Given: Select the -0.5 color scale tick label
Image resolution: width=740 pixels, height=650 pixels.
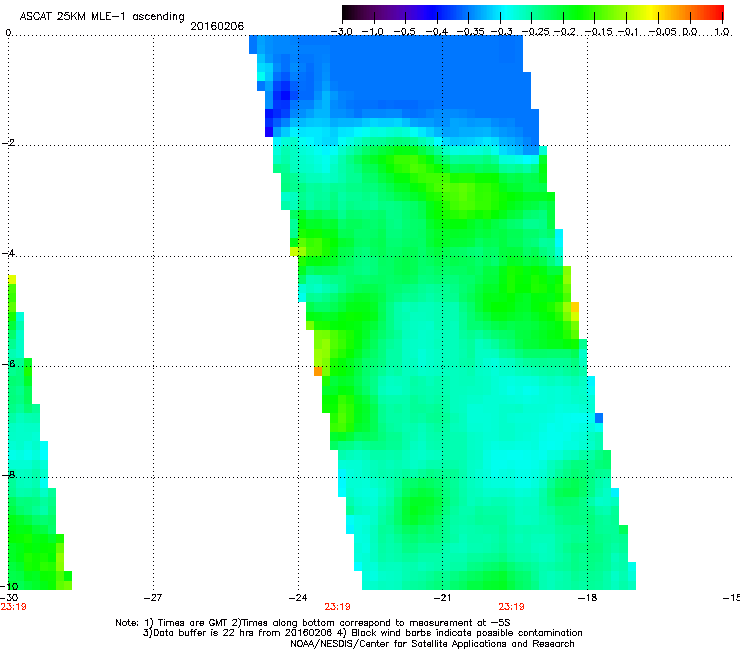Looking at the screenshot, I should click(x=405, y=32).
